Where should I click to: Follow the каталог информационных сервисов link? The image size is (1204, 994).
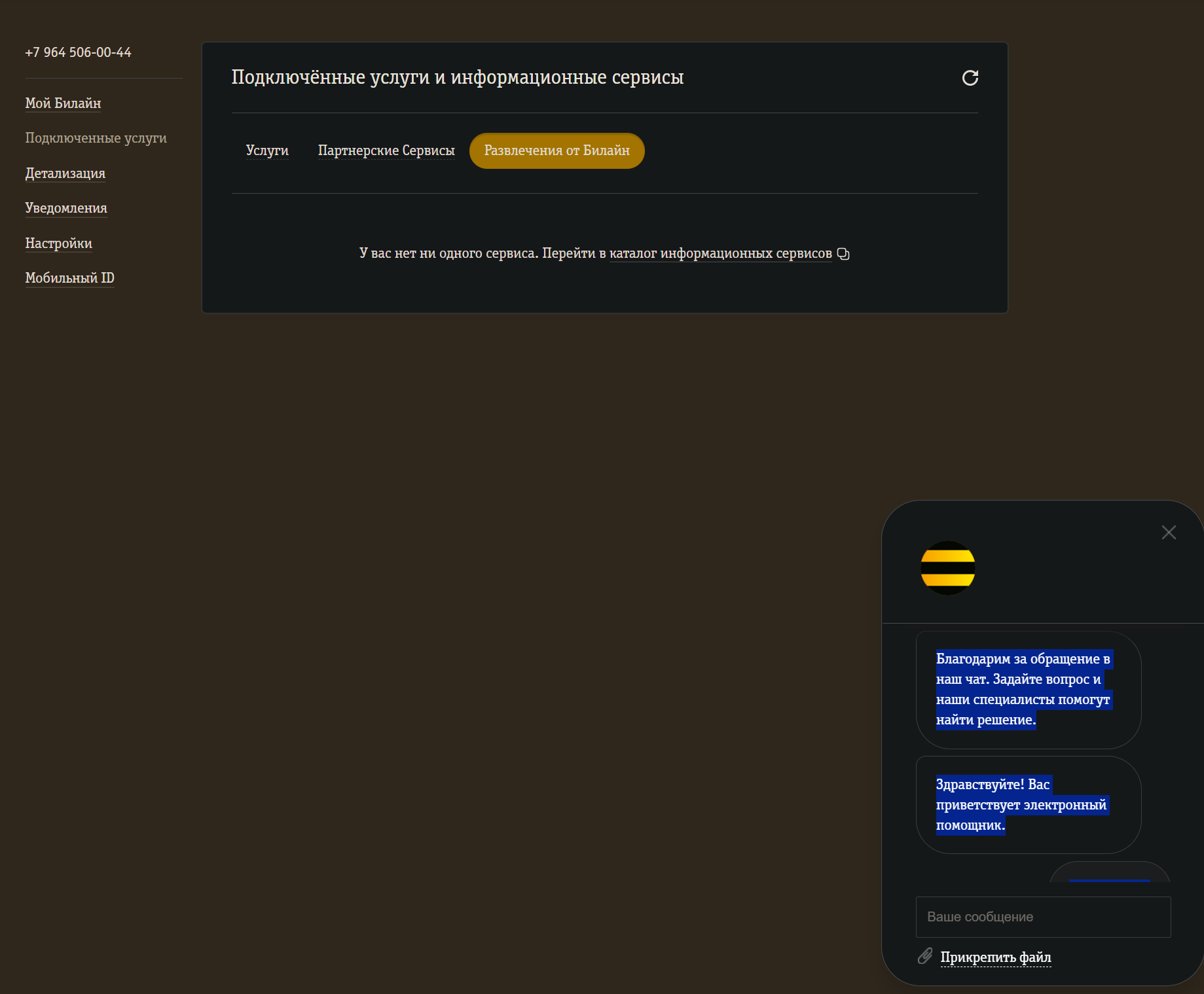(x=720, y=253)
